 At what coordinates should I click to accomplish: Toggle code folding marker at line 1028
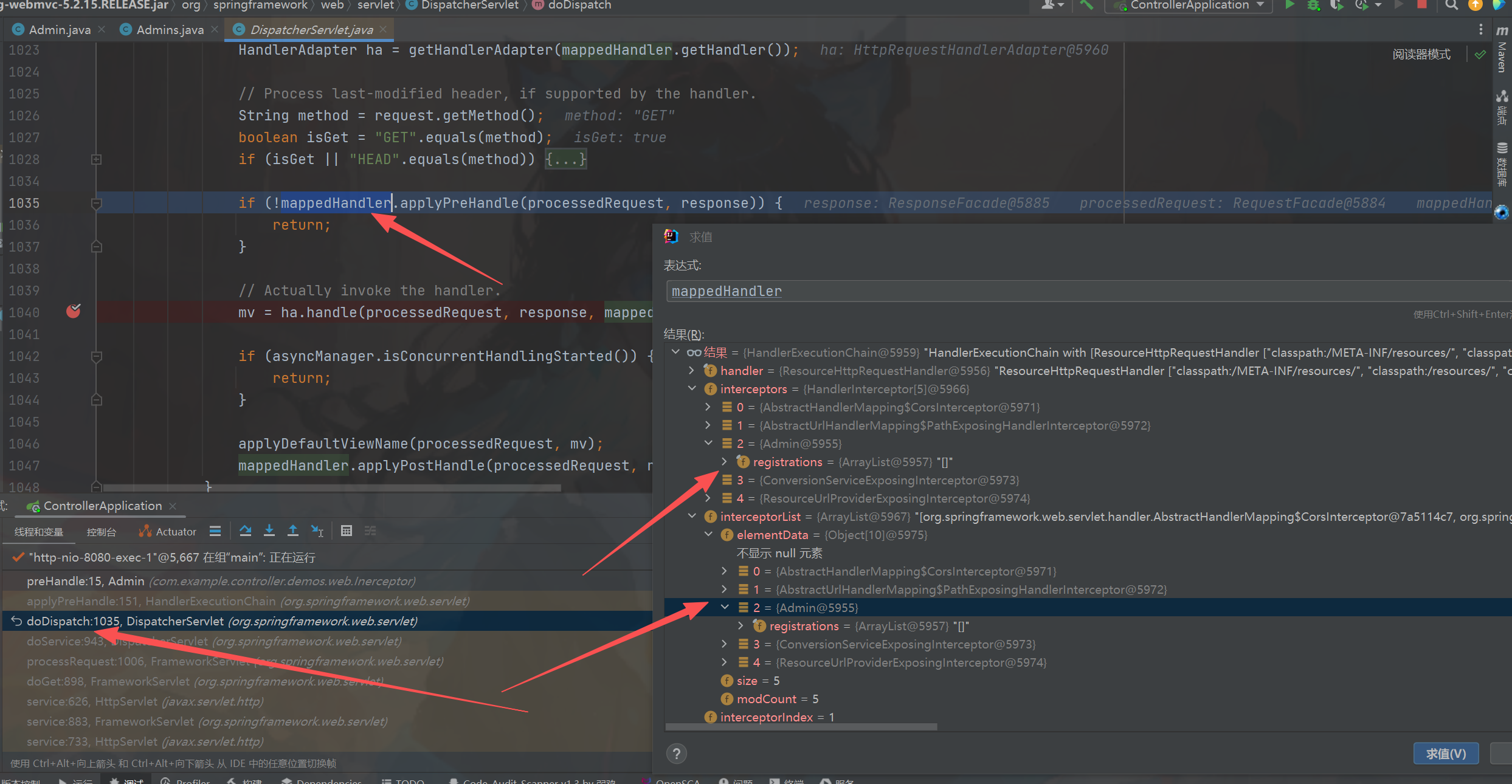(96, 159)
